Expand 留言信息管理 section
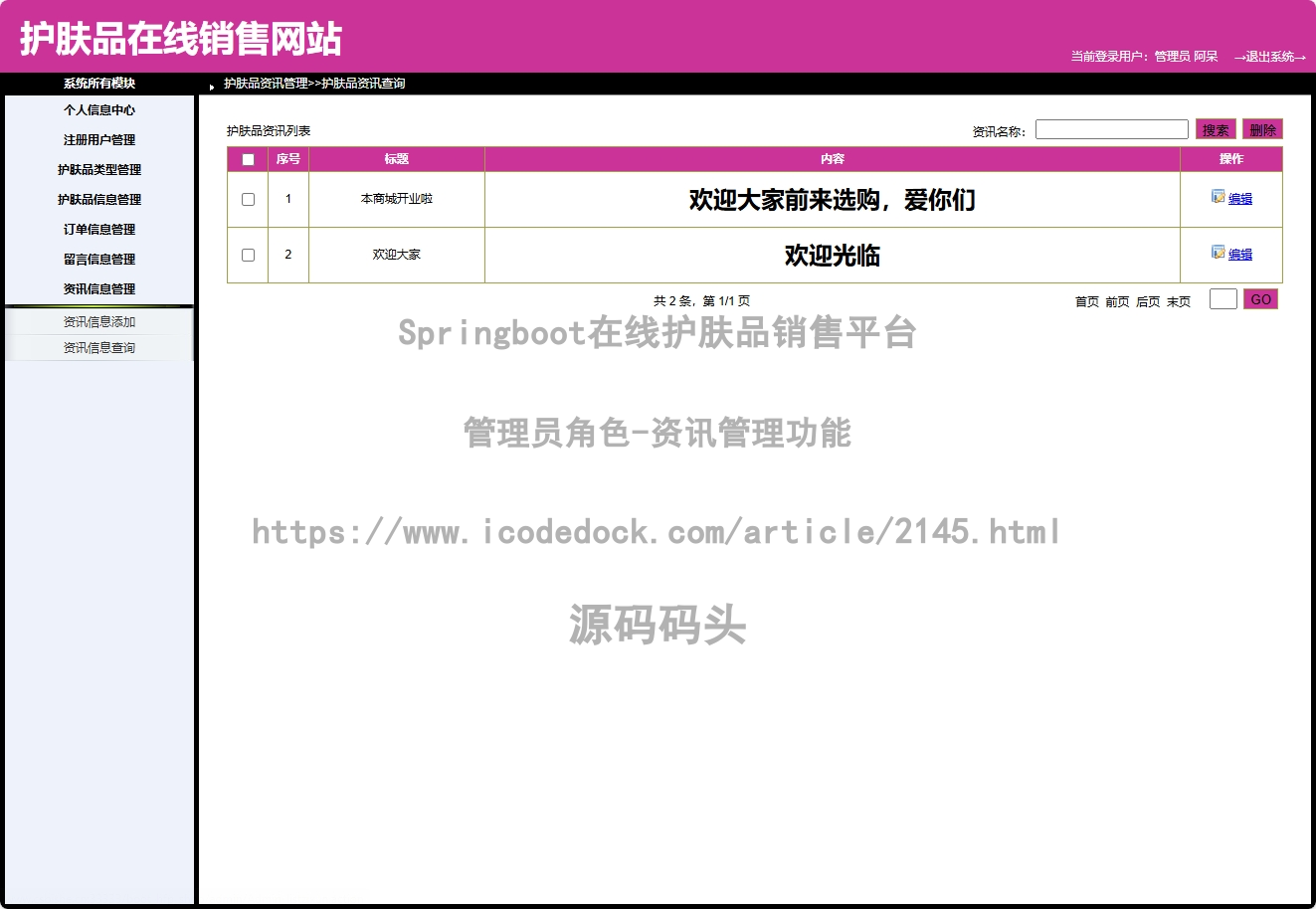The image size is (1316, 909). pos(99,260)
